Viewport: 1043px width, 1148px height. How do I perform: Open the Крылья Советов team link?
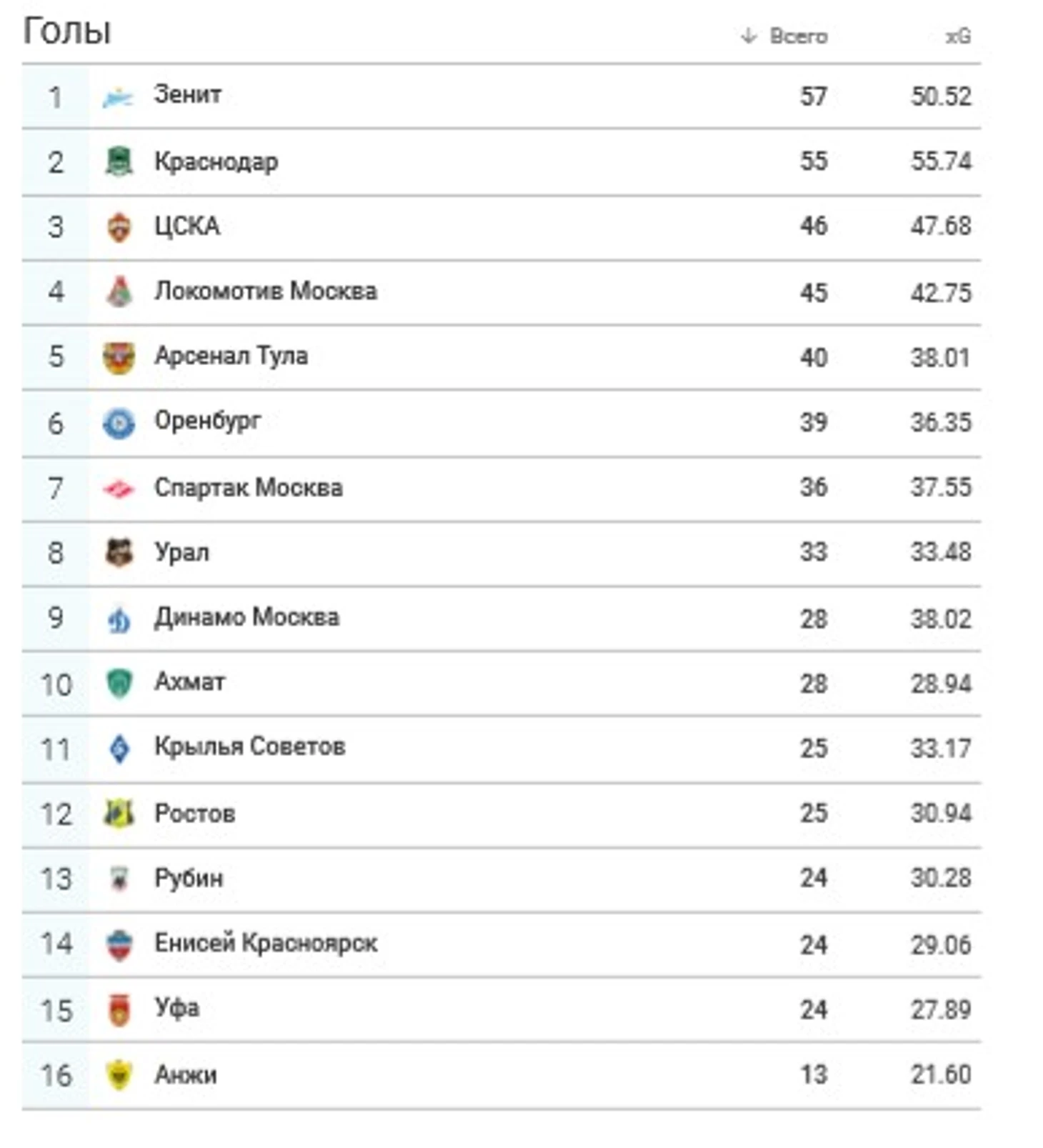[x=250, y=747]
